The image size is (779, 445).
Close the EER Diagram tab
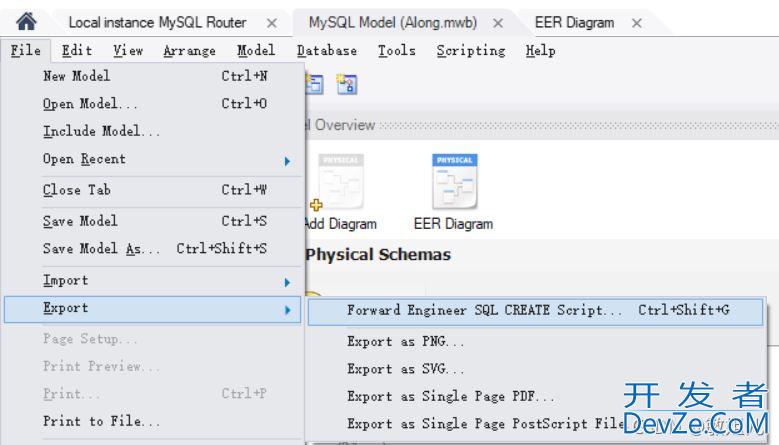coord(637,23)
